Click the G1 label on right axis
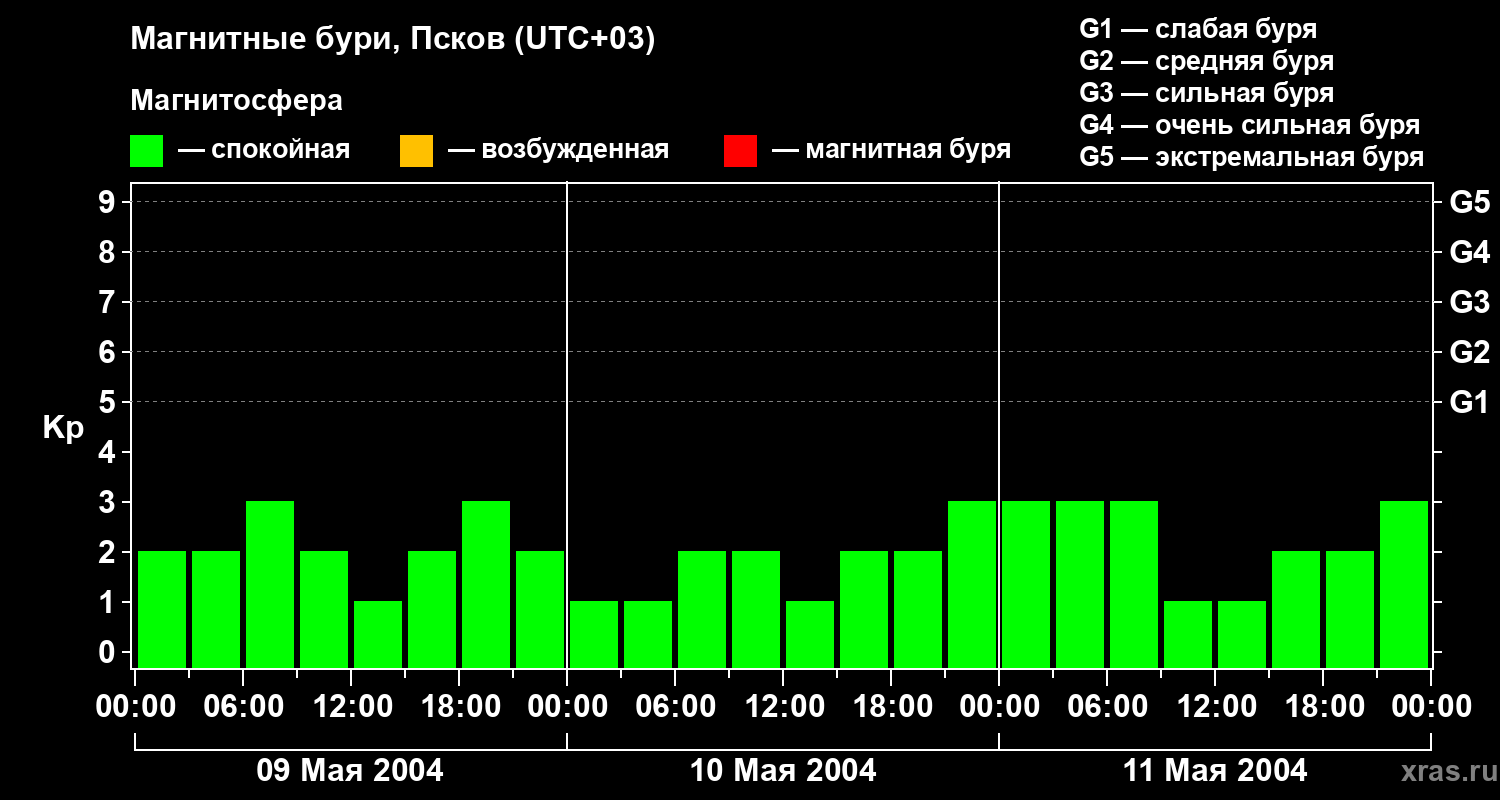The width and height of the screenshot is (1500, 800). pos(1469,403)
